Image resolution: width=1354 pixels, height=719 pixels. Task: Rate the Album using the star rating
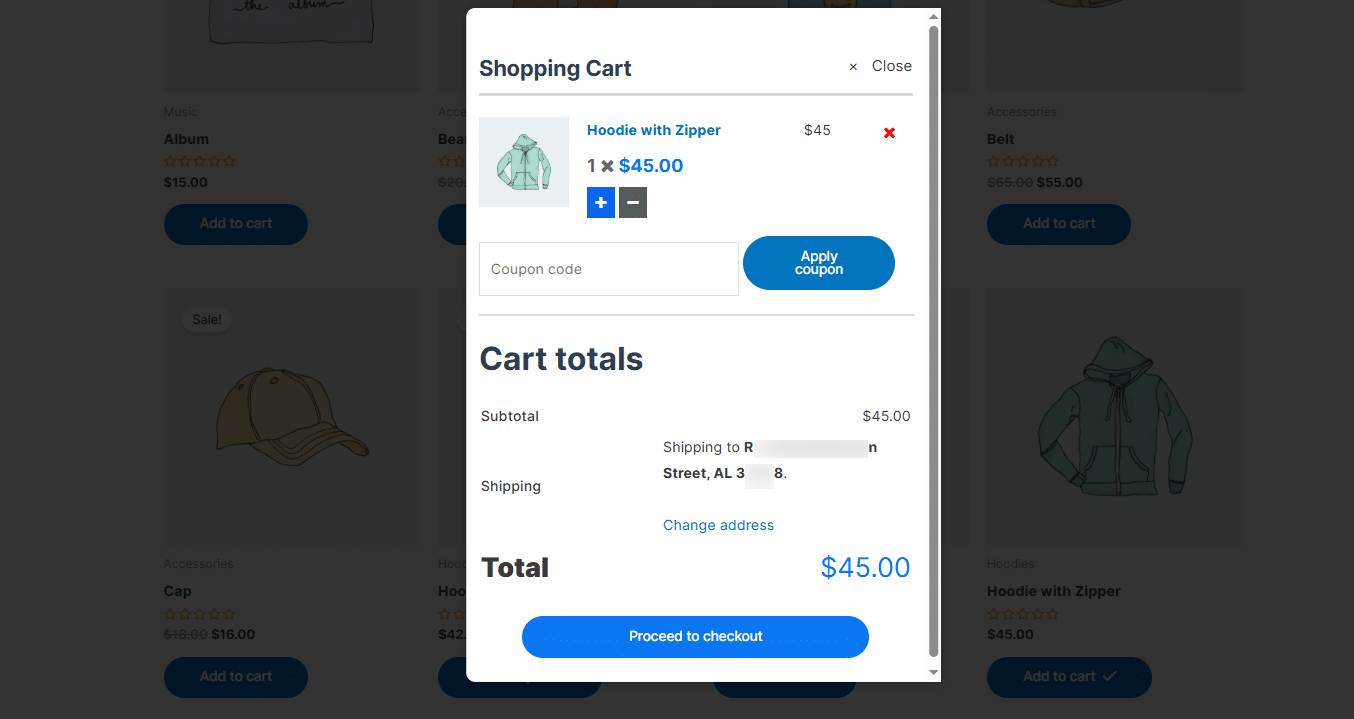[x=200, y=161]
